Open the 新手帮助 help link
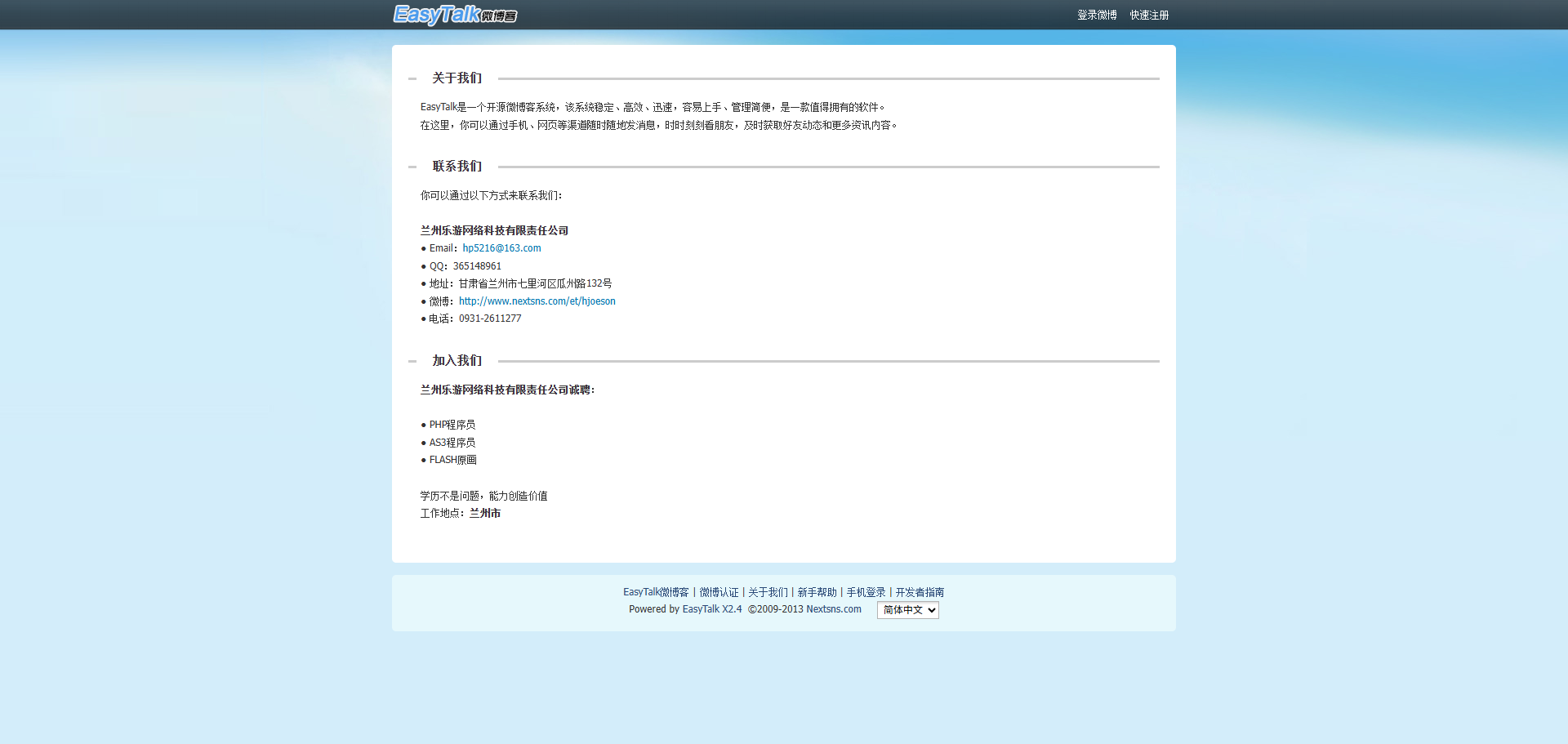Screen dimensions: 1568x744 (817, 592)
